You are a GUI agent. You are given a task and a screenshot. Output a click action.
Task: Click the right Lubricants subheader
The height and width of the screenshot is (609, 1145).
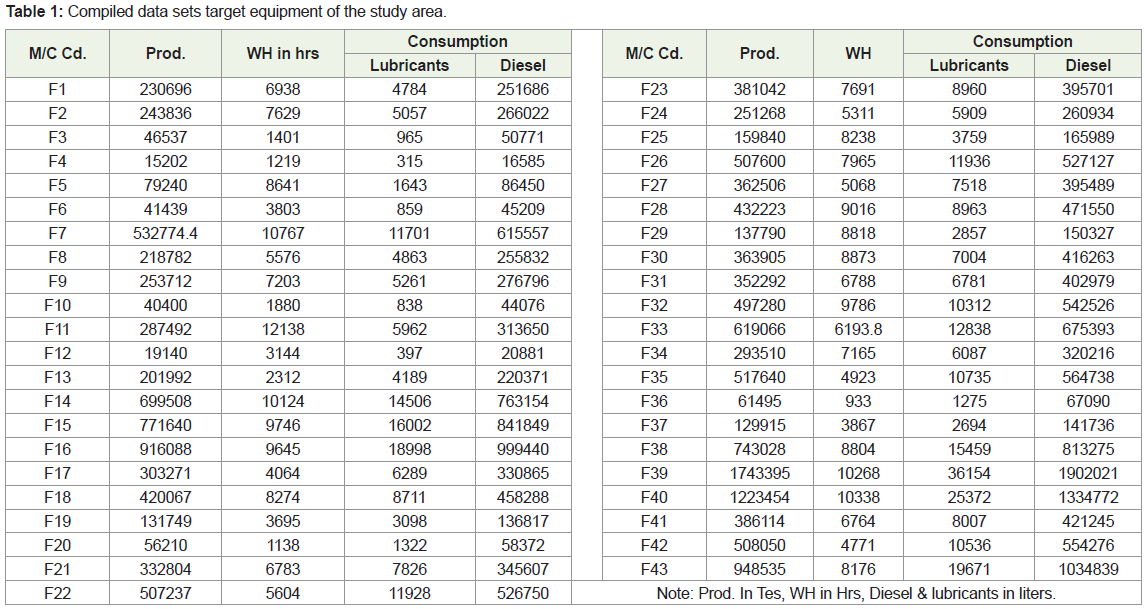[969, 66]
